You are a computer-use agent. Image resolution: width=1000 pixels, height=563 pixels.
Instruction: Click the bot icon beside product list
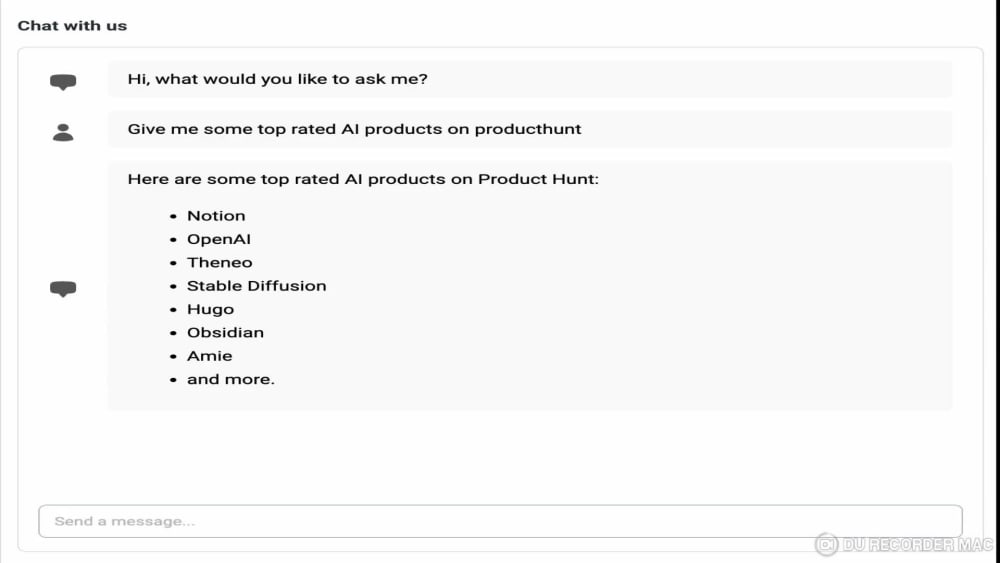tap(63, 288)
